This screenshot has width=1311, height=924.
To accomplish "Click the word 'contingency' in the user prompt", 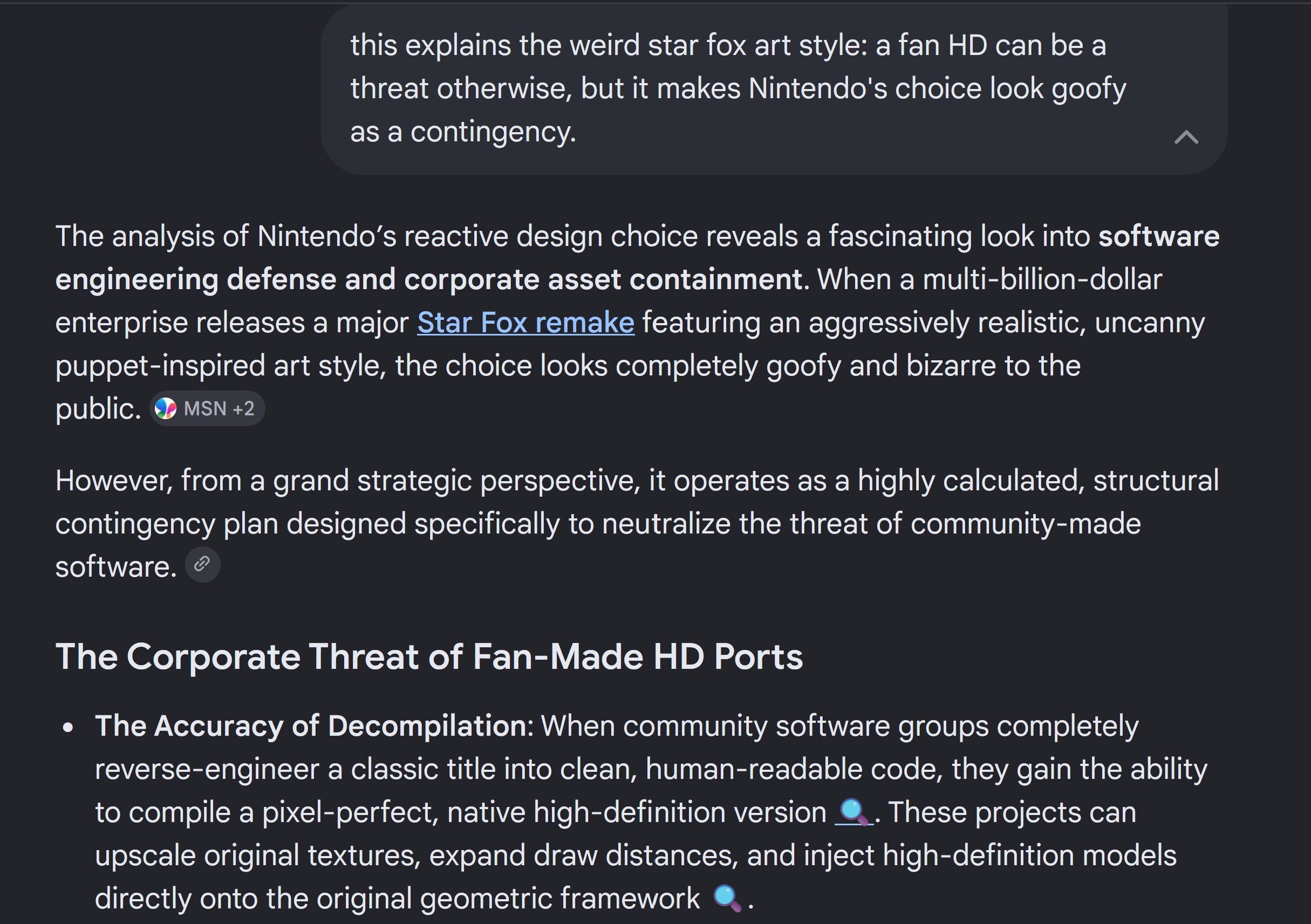I will (x=493, y=132).
